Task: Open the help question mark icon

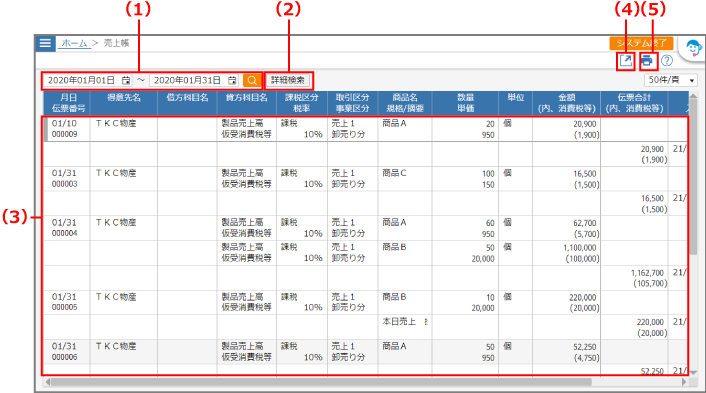Action: point(667,60)
